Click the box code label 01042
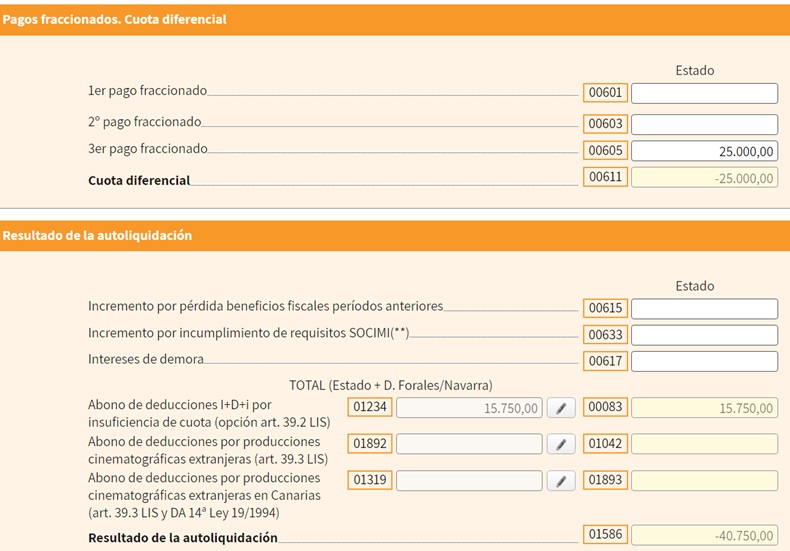The image size is (790, 551). (605, 444)
